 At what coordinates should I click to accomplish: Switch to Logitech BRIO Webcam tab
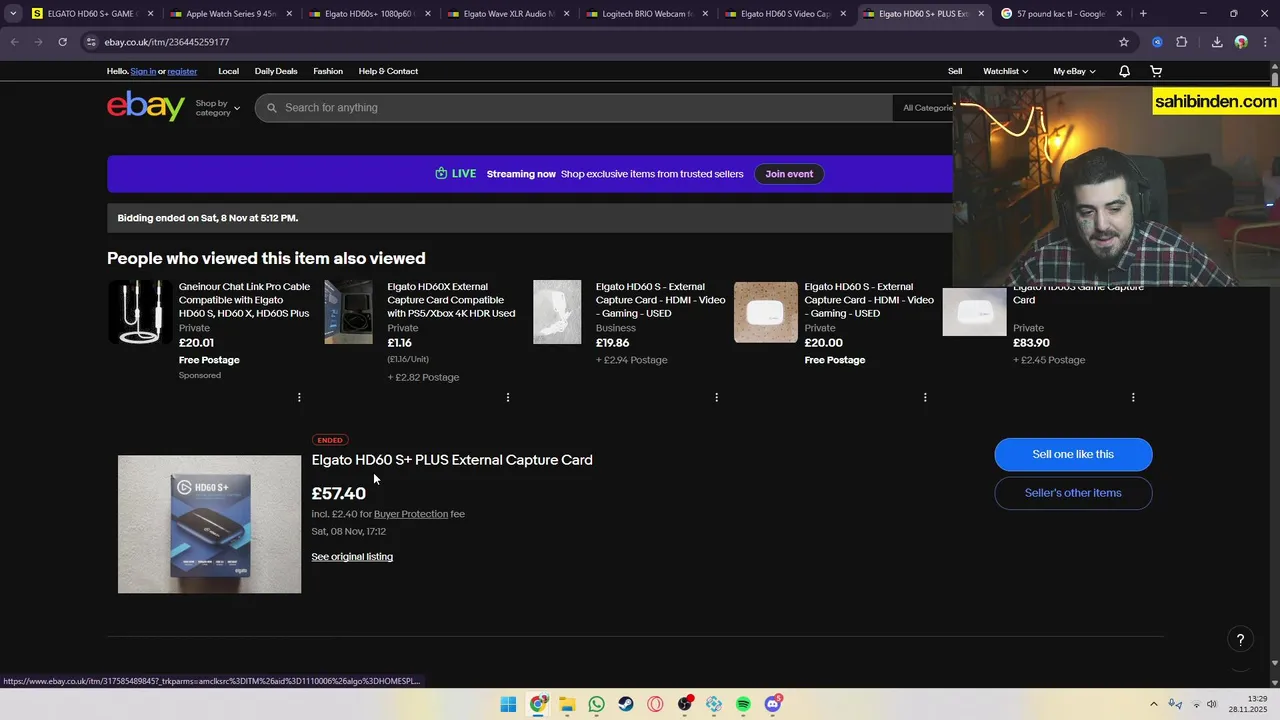tap(648, 14)
